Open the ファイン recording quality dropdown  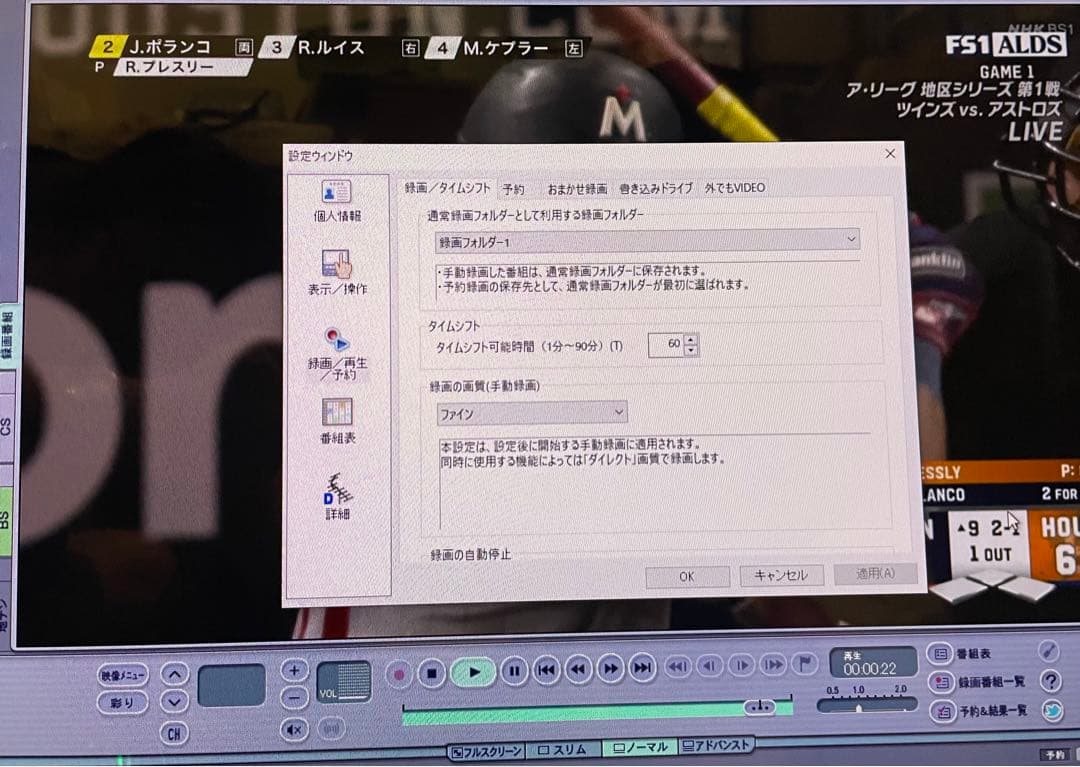(x=617, y=412)
